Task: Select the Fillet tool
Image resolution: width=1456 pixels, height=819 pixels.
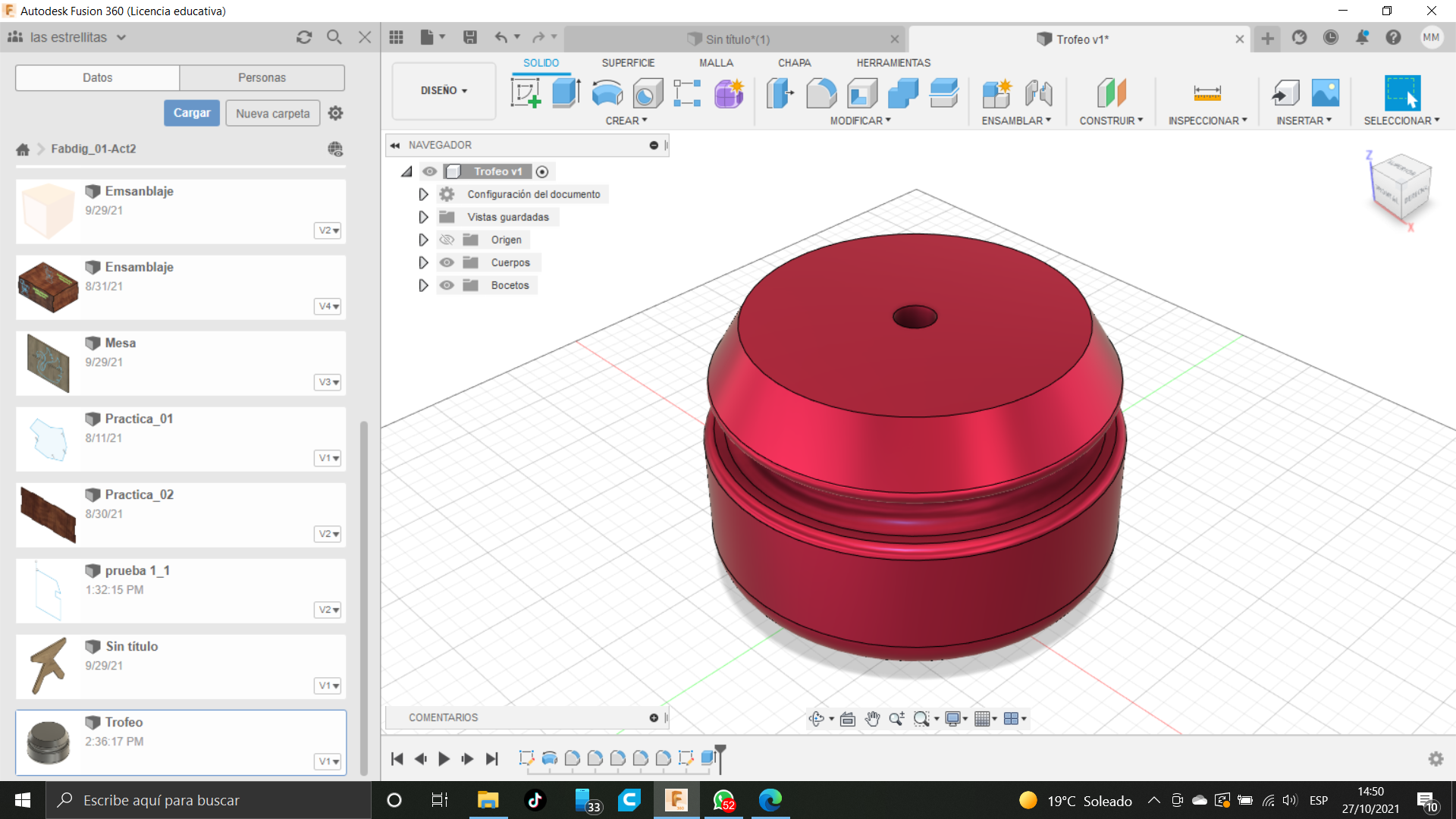Action: (x=821, y=93)
